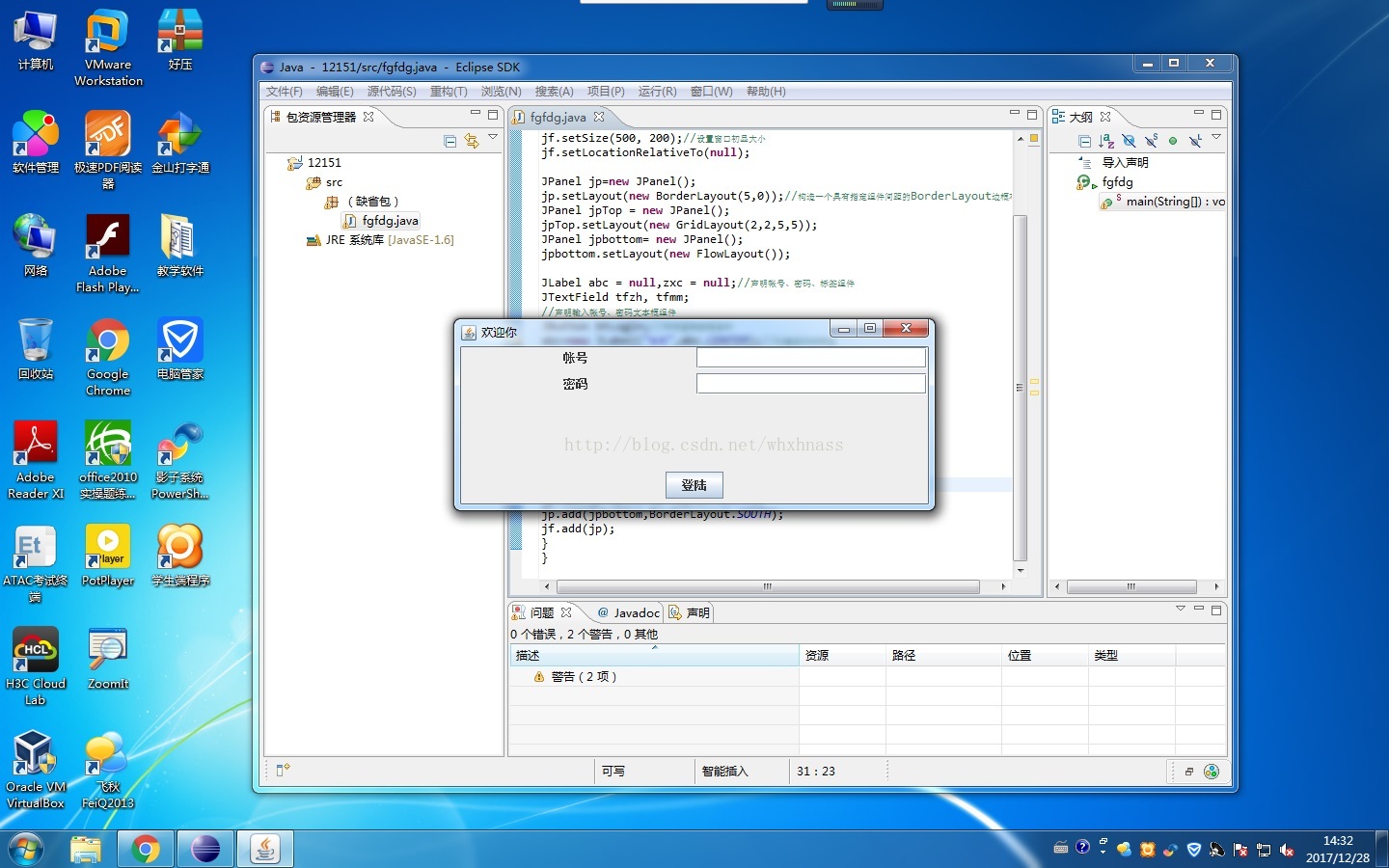Open the 搜索(A) menu
Viewport: 1389px width, 868px height.
pyautogui.click(x=554, y=92)
